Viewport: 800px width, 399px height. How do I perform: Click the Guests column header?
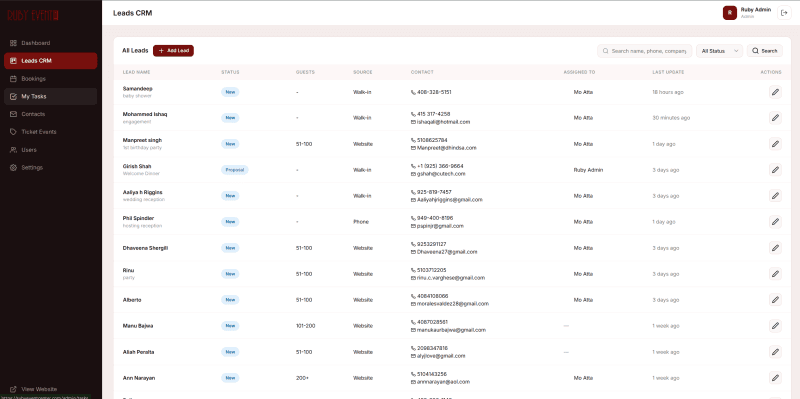coord(305,72)
